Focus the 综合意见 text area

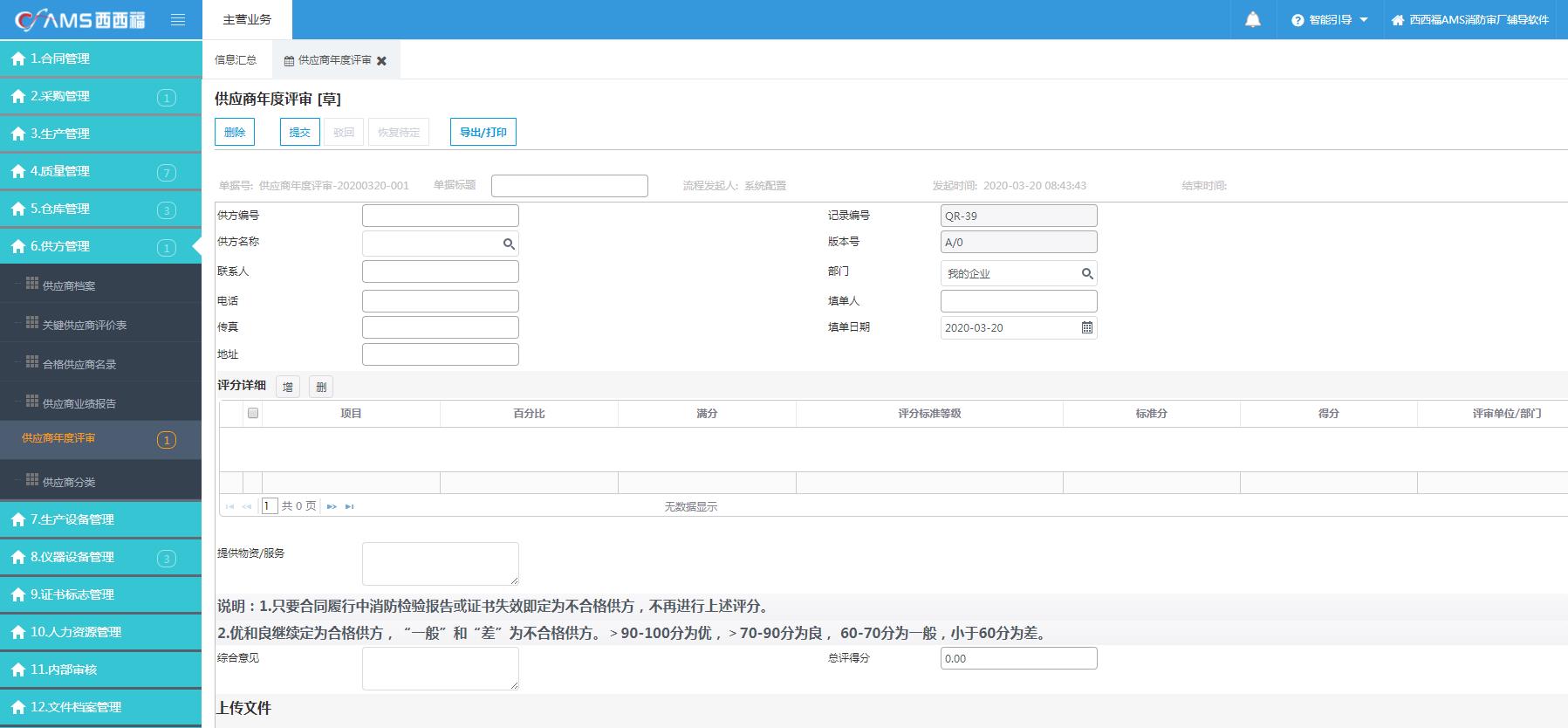(441, 669)
